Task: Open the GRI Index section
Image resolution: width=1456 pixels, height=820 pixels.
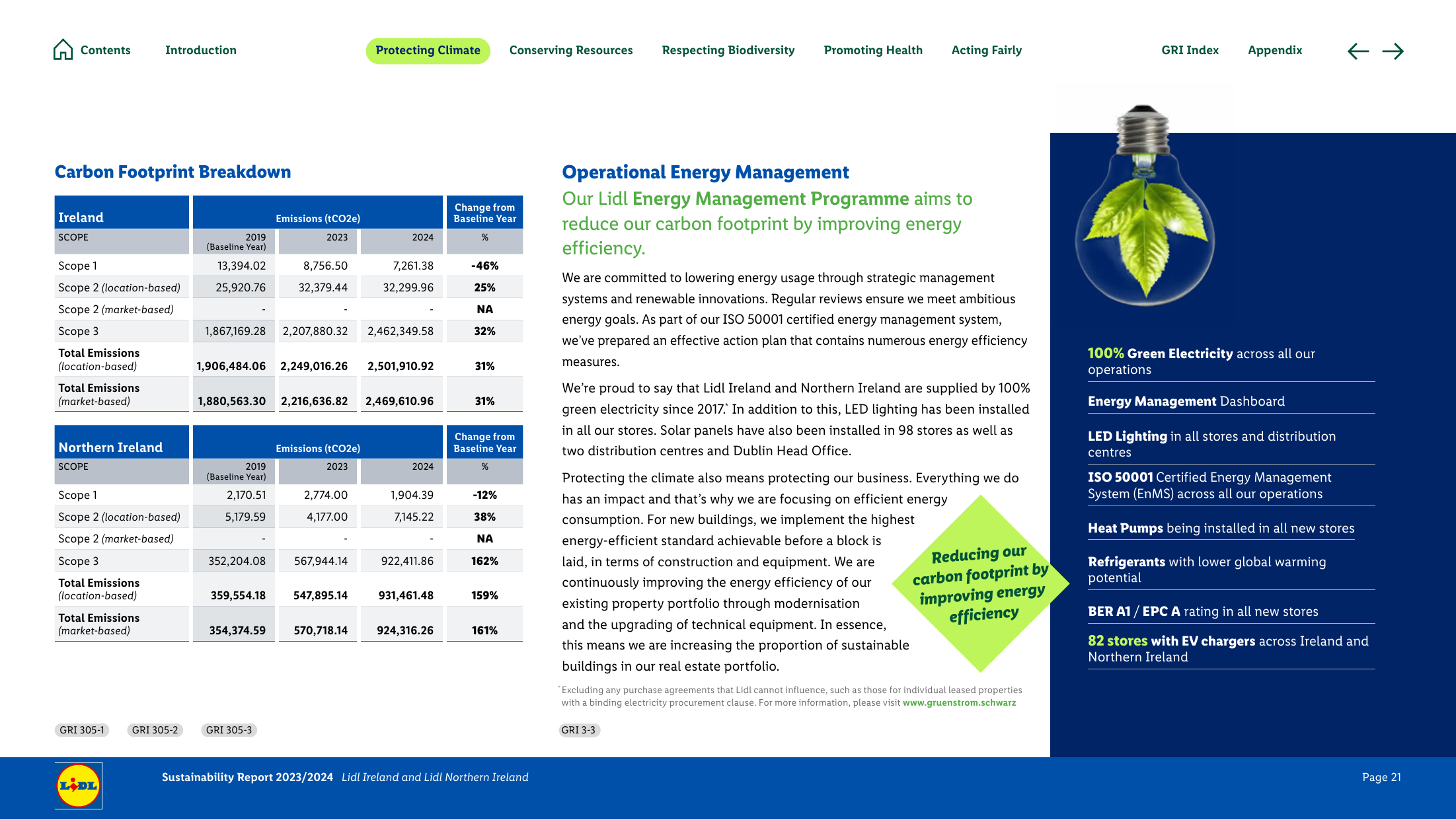Action: pyautogui.click(x=1190, y=50)
